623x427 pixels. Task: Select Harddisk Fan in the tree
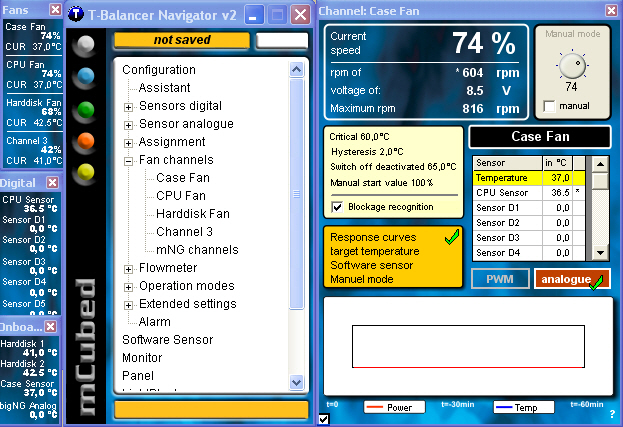point(193,214)
